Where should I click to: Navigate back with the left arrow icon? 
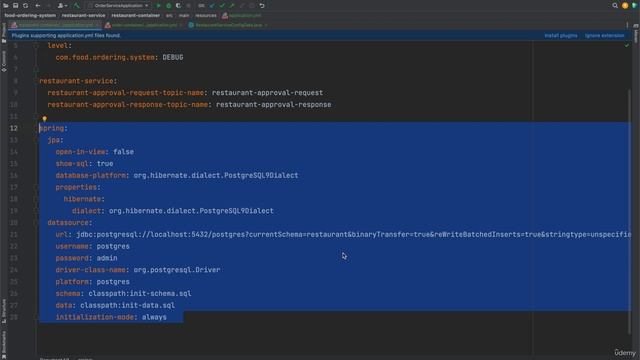[38, 6]
